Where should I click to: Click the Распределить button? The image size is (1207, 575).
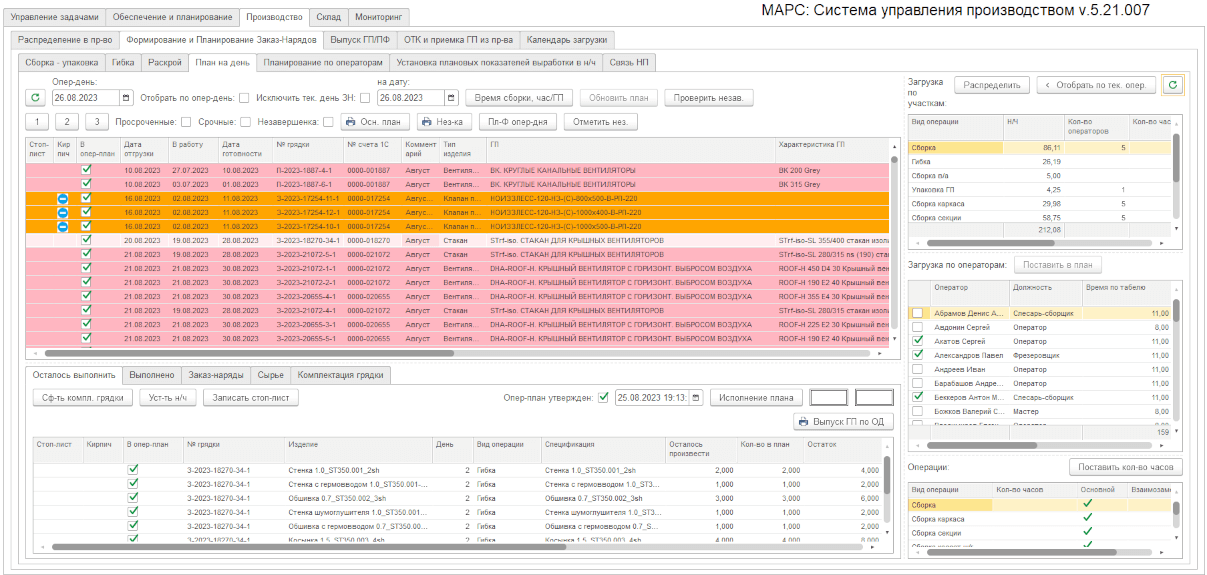click(991, 85)
